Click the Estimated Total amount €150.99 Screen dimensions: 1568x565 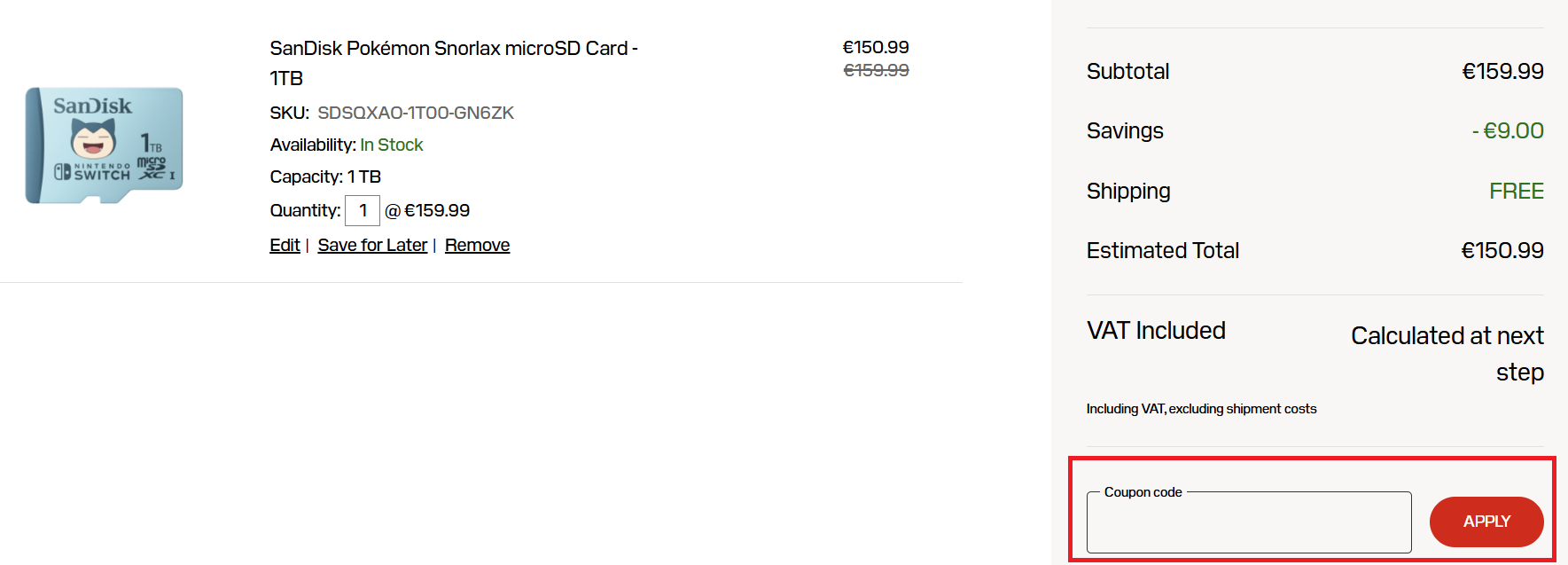coord(1502,251)
